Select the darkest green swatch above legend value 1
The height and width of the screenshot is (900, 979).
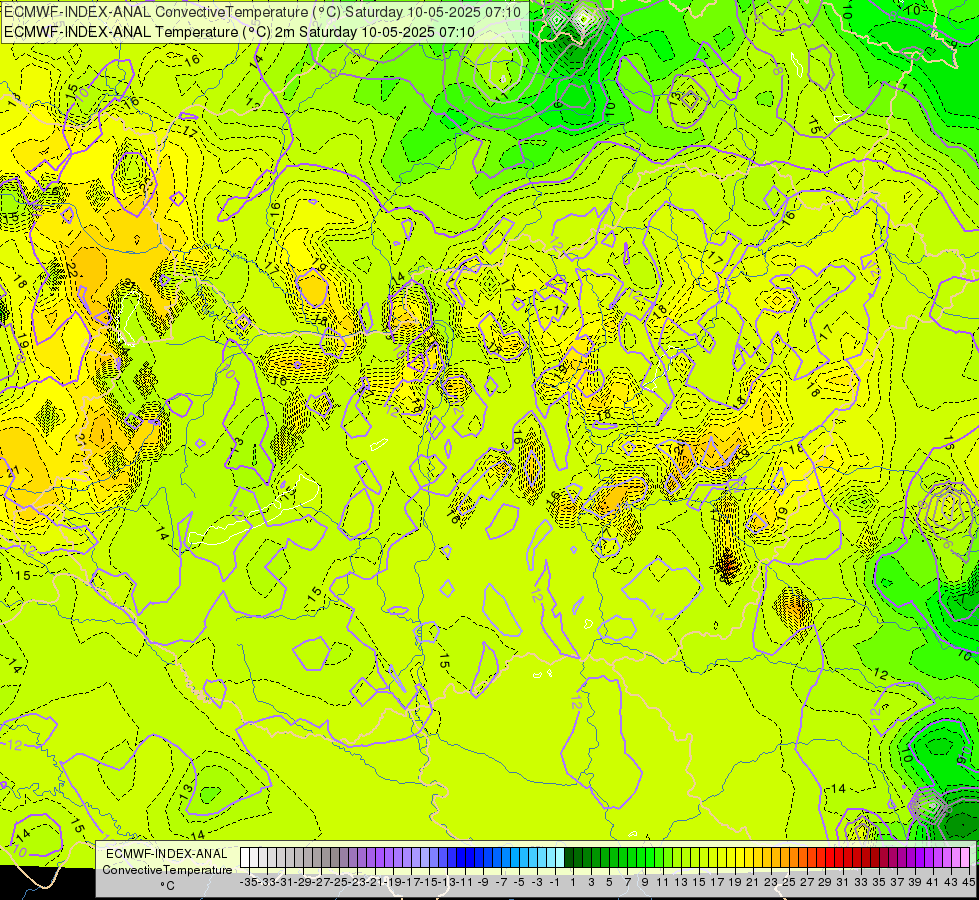pyautogui.click(x=569, y=858)
